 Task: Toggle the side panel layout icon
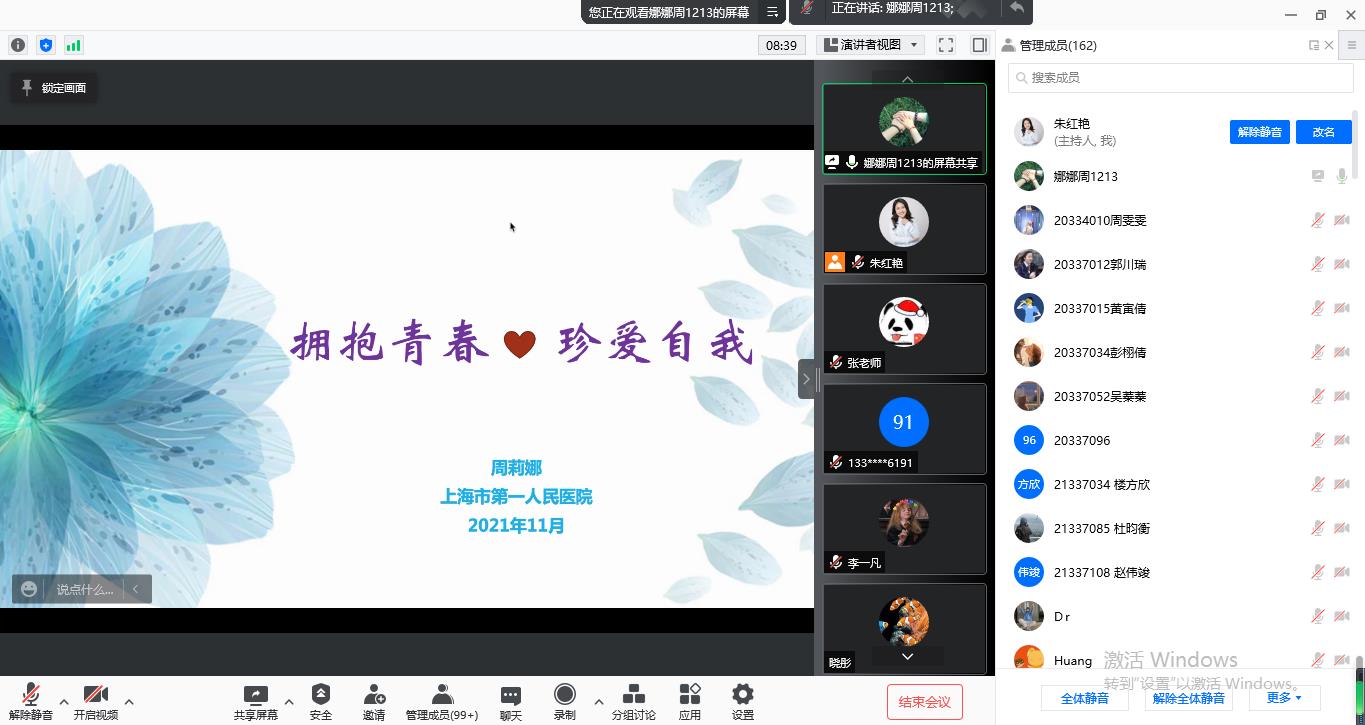[979, 45]
